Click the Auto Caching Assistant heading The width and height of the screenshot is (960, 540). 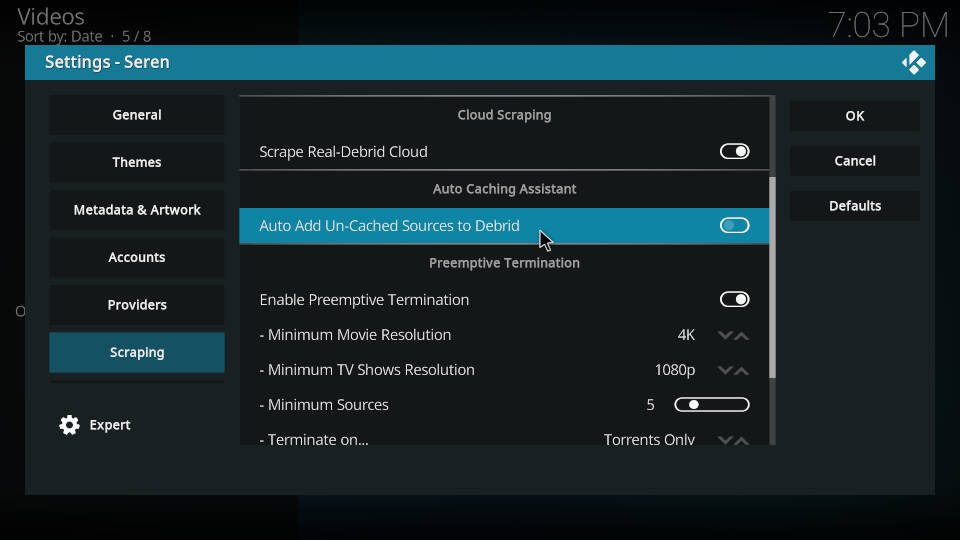(504, 189)
